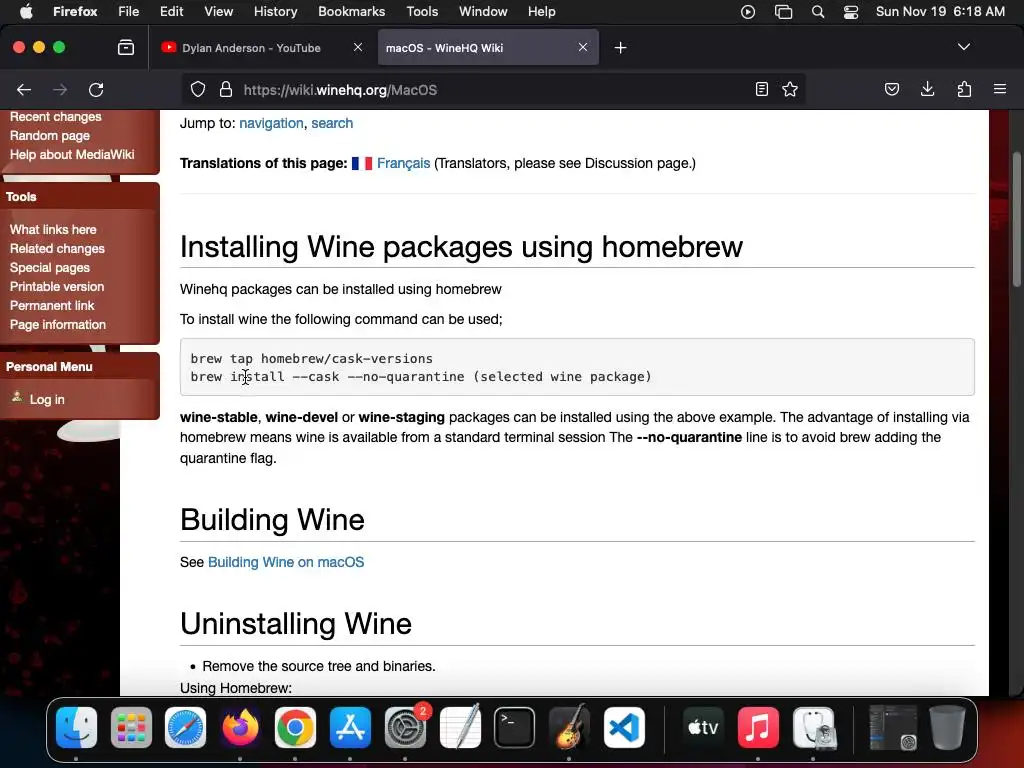Close the macOS - WineHQ Wiki tab
This screenshot has width=1024, height=768.
point(583,47)
